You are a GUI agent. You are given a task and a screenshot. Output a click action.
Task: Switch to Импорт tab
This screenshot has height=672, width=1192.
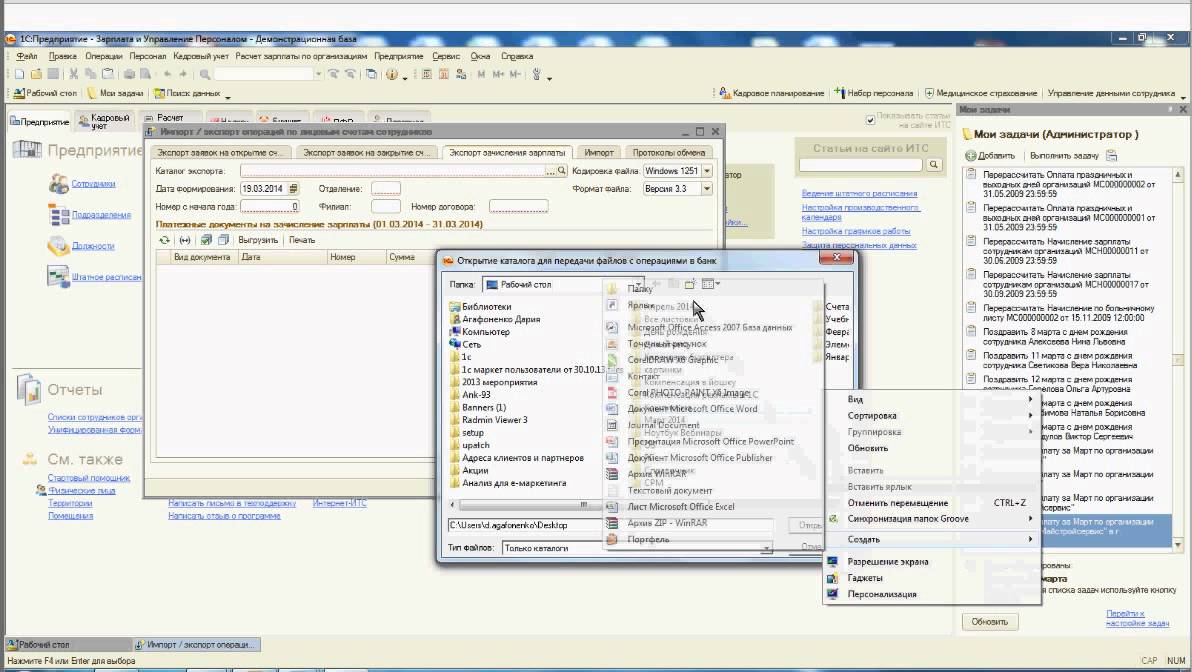click(x=599, y=152)
